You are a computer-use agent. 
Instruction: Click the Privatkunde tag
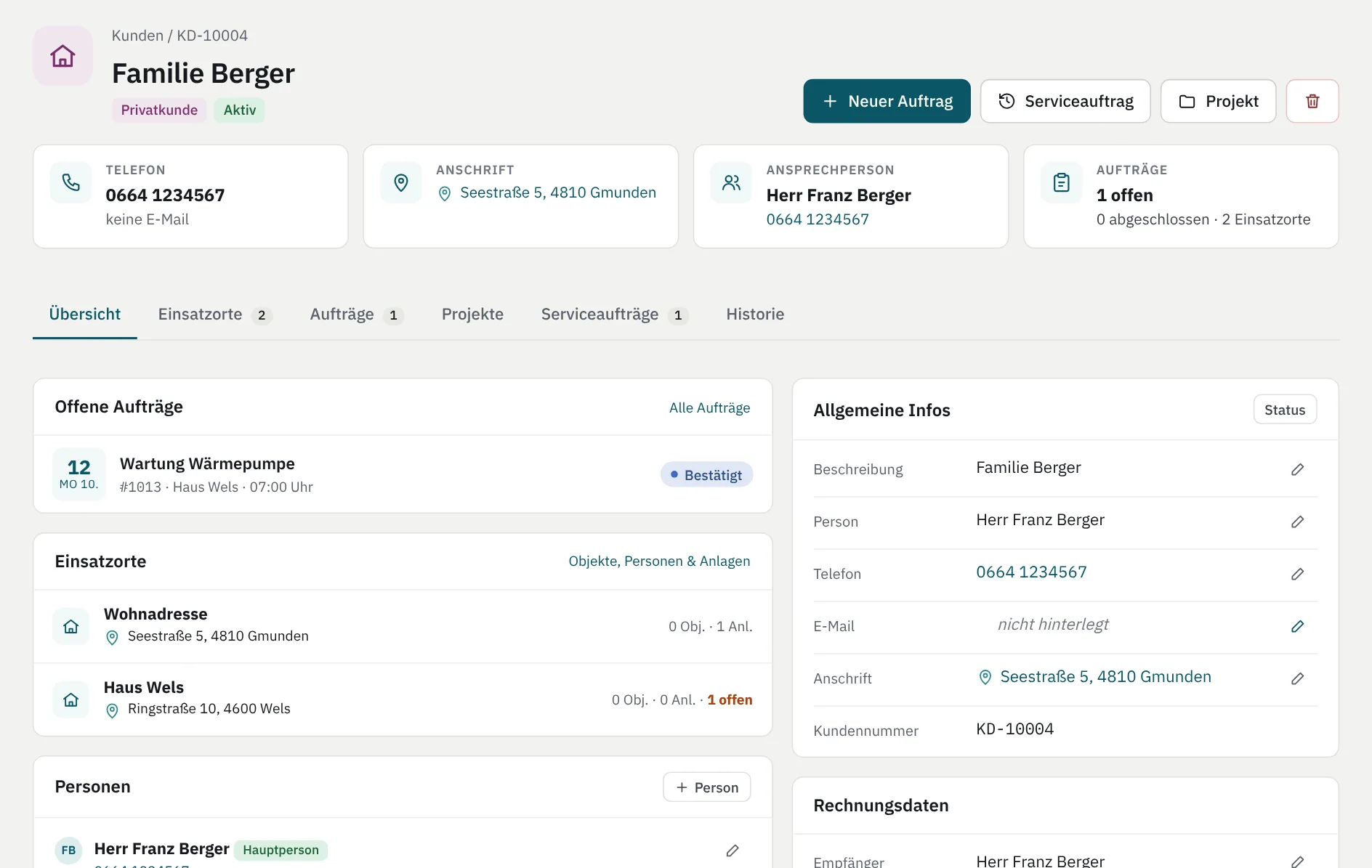pyautogui.click(x=159, y=110)
